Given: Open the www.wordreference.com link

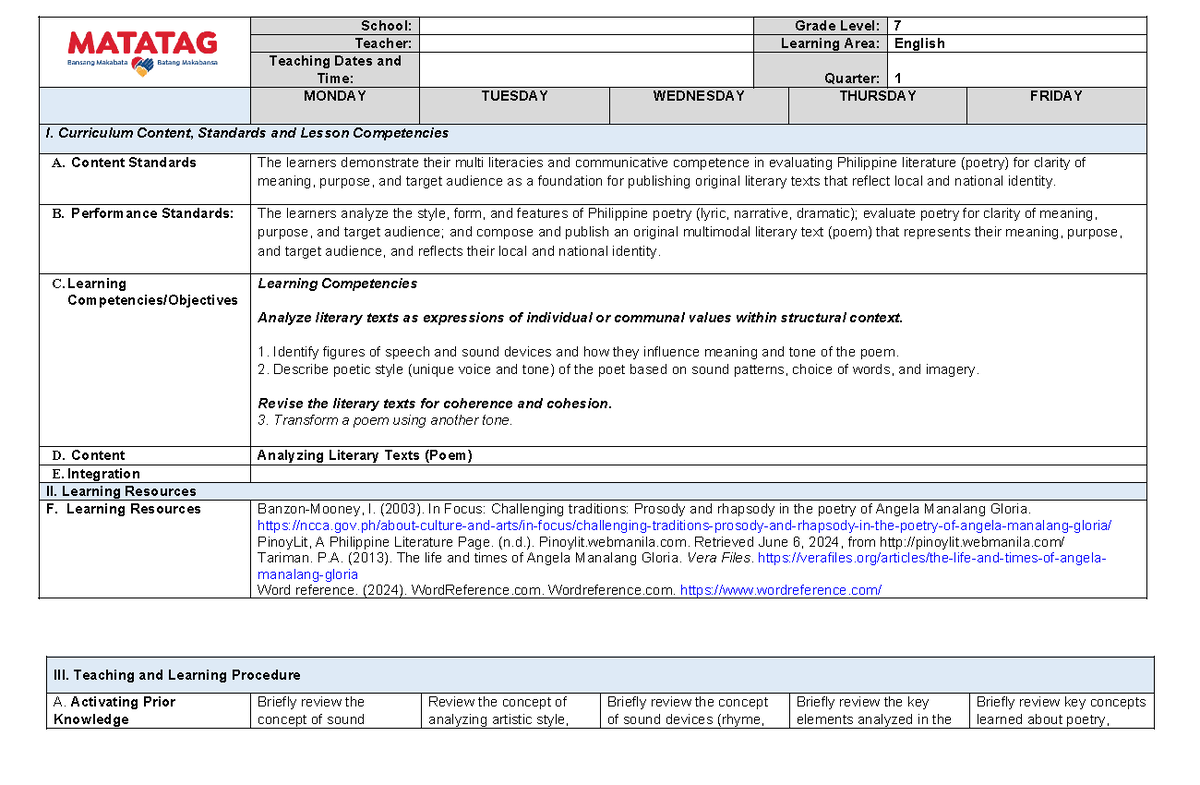Looking at the screenshot, I should [x=780, y=591].
